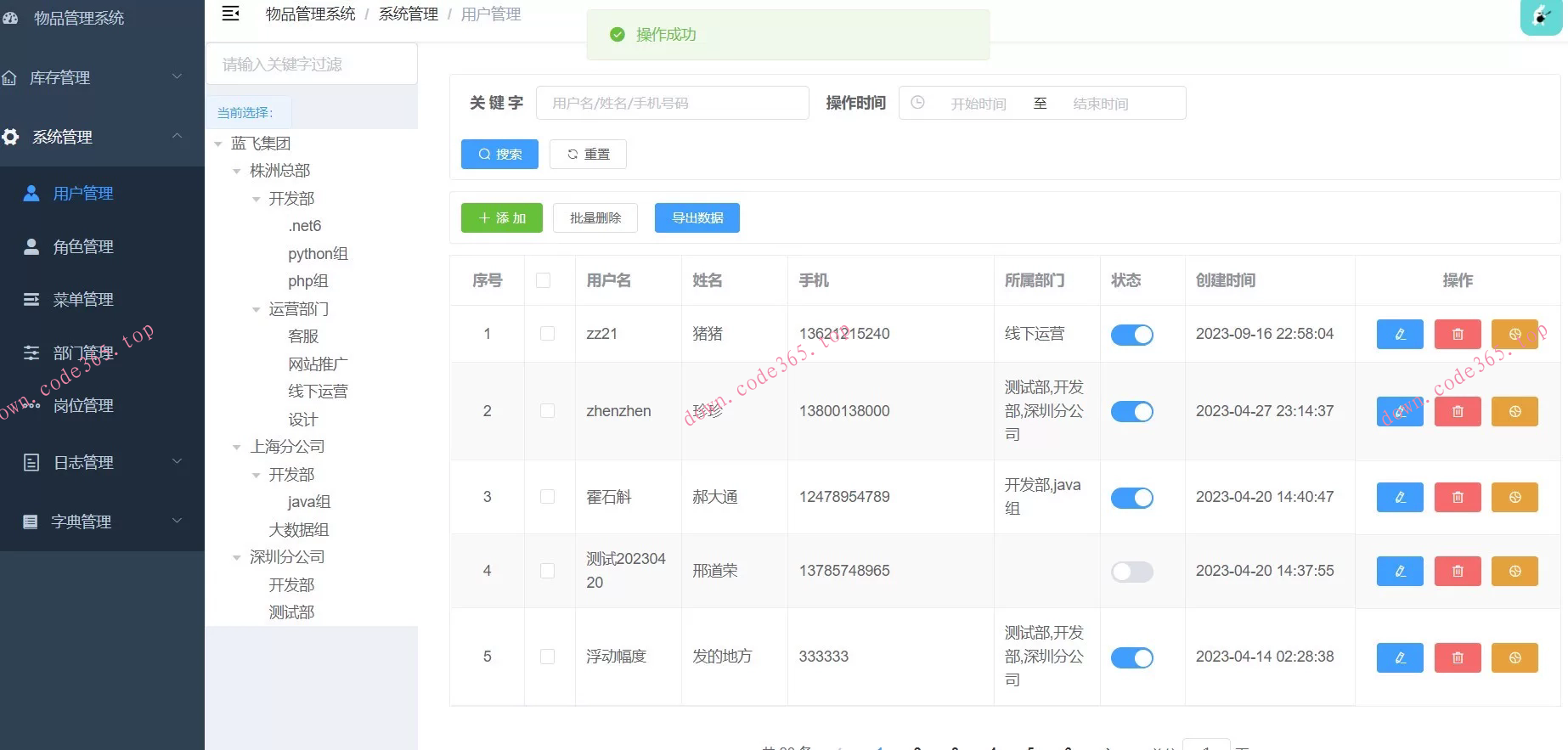This screenshot has width=1568, height=750.
Task: Tick the select-all checkbox in table header
Action: point(544,280)
